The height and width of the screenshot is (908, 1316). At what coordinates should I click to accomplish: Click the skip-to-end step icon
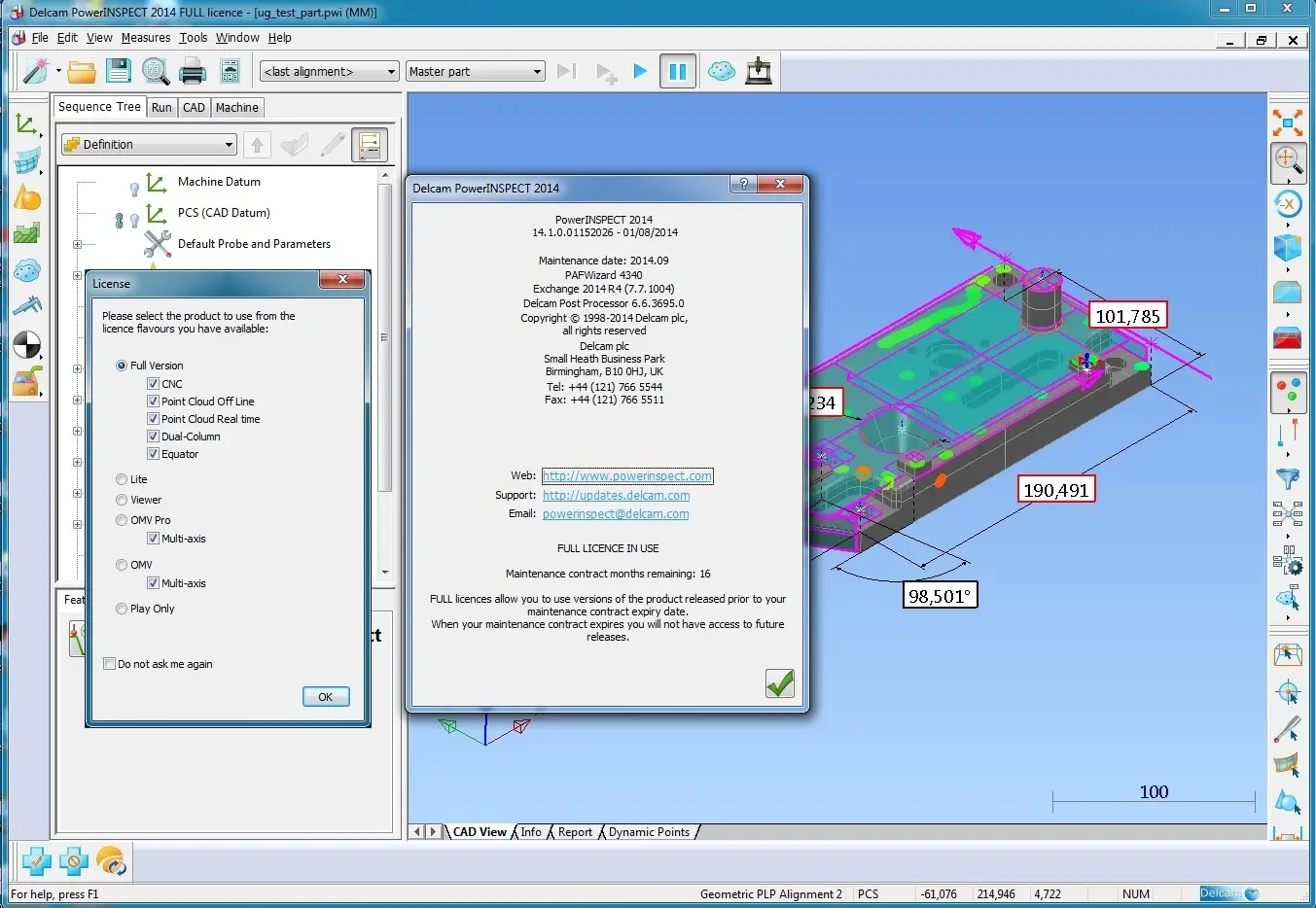tap(566, 71)
